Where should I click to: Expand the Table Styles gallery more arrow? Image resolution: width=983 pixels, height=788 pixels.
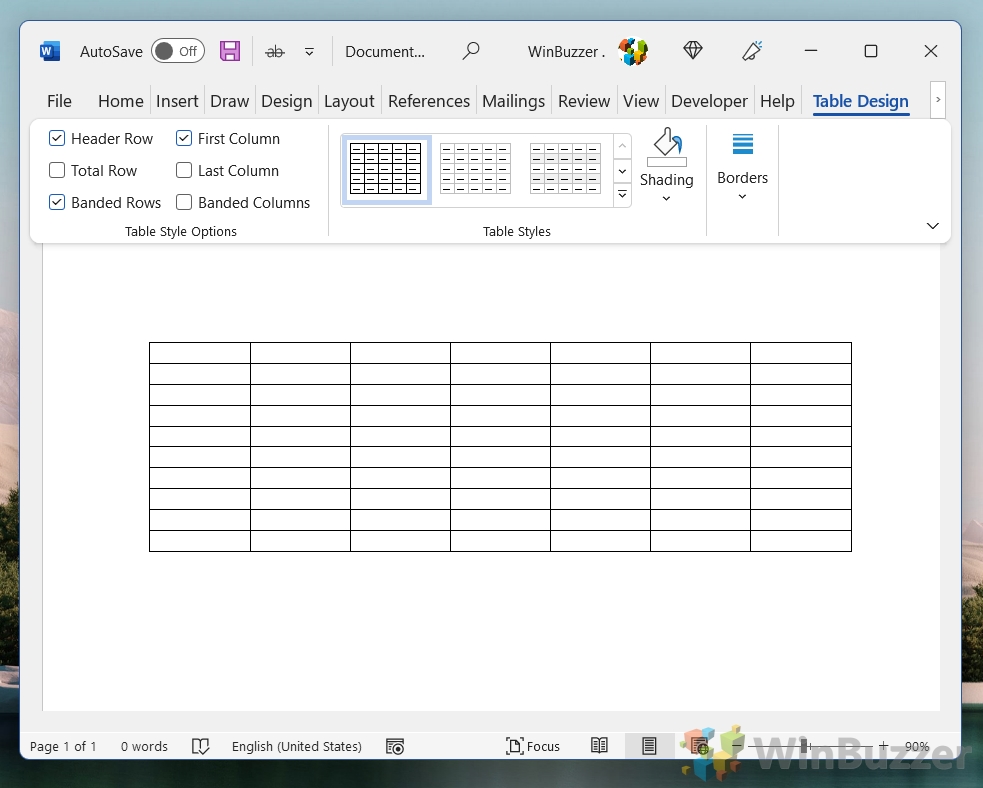(x=622, y=195)
